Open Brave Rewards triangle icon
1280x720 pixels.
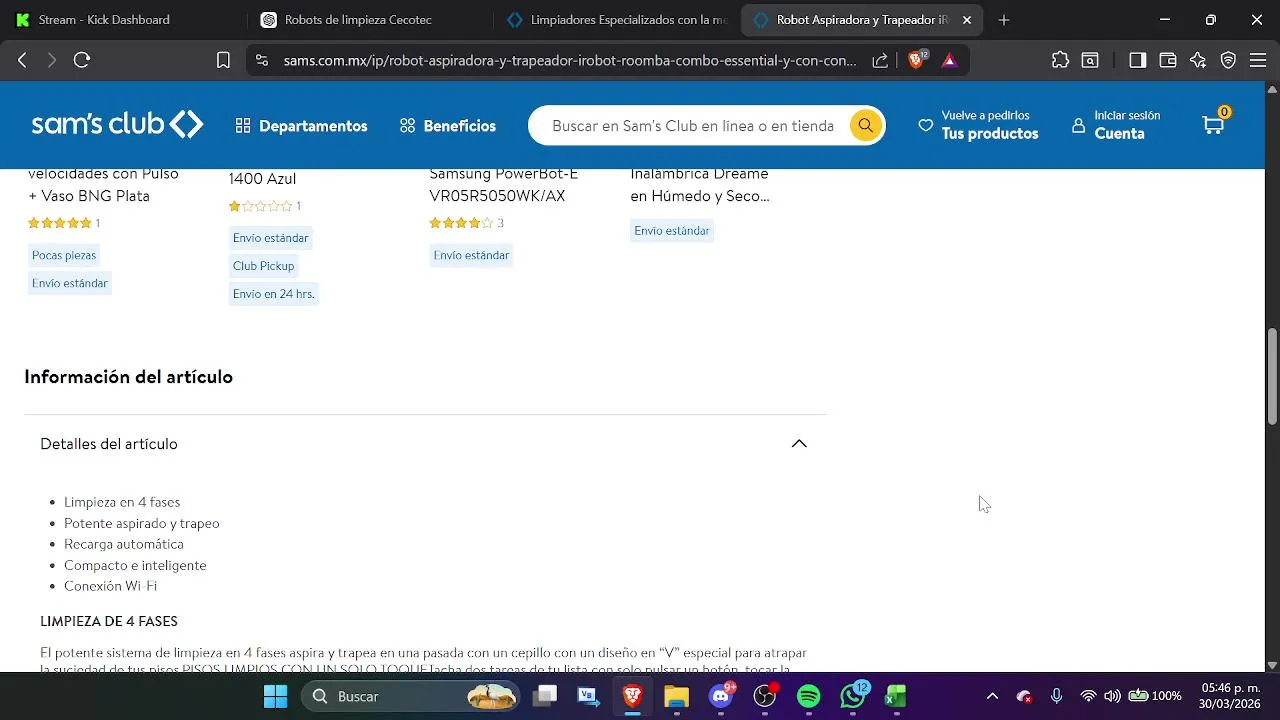point(949,60)
